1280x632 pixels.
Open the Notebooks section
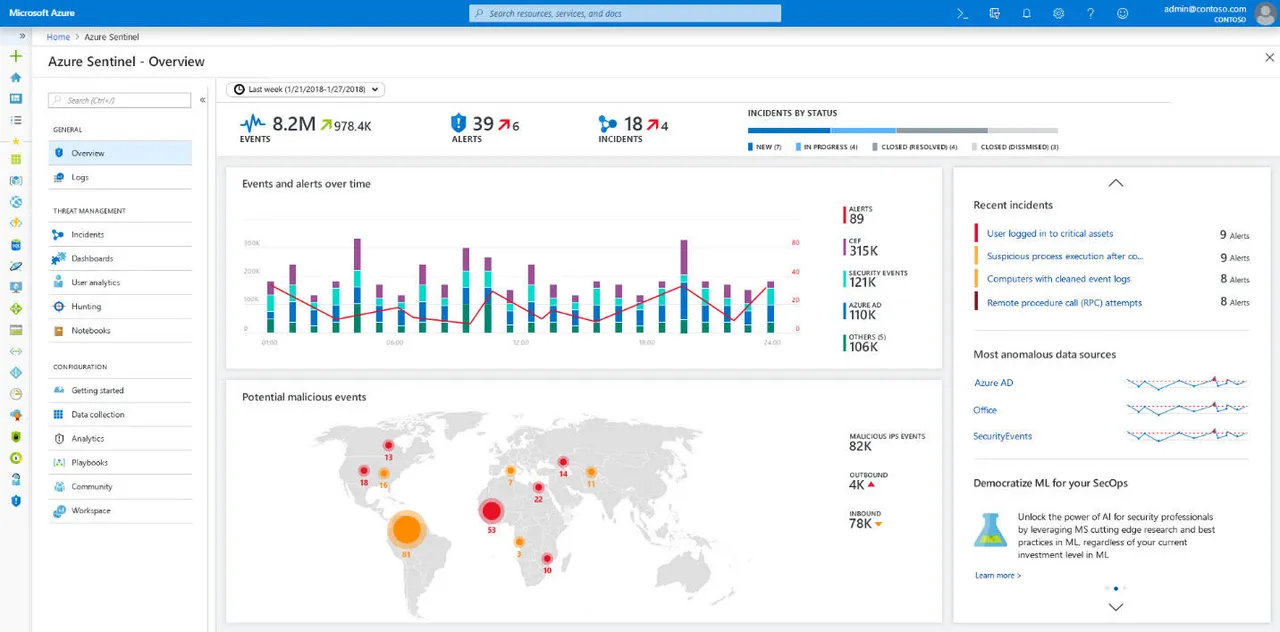point(89,330)
